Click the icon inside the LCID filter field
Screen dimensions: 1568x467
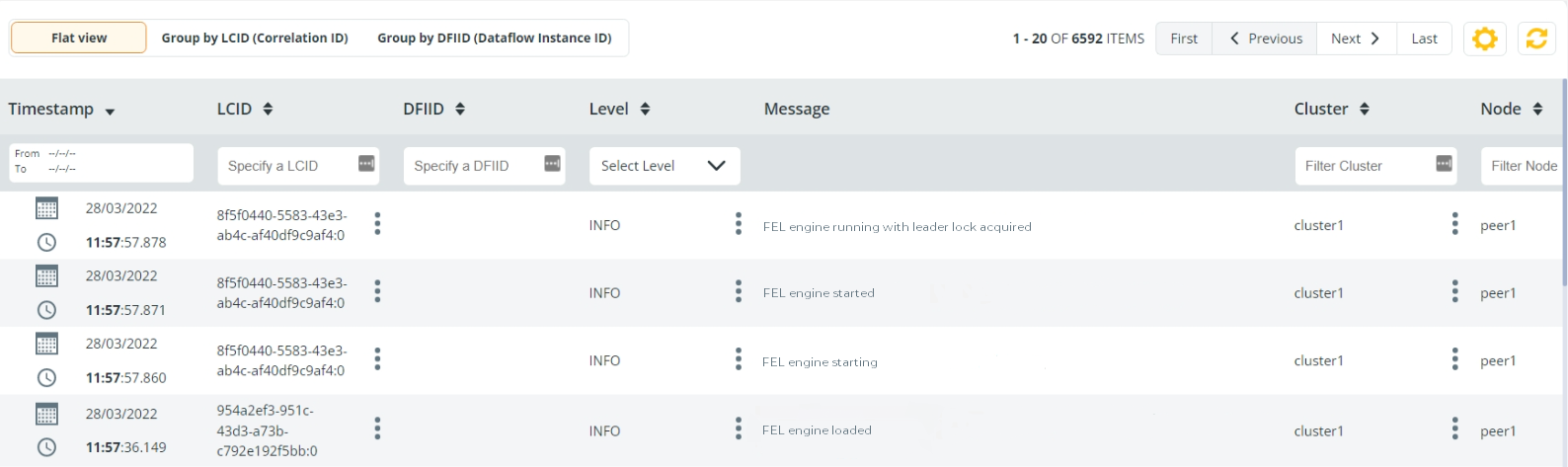(366, 164)
